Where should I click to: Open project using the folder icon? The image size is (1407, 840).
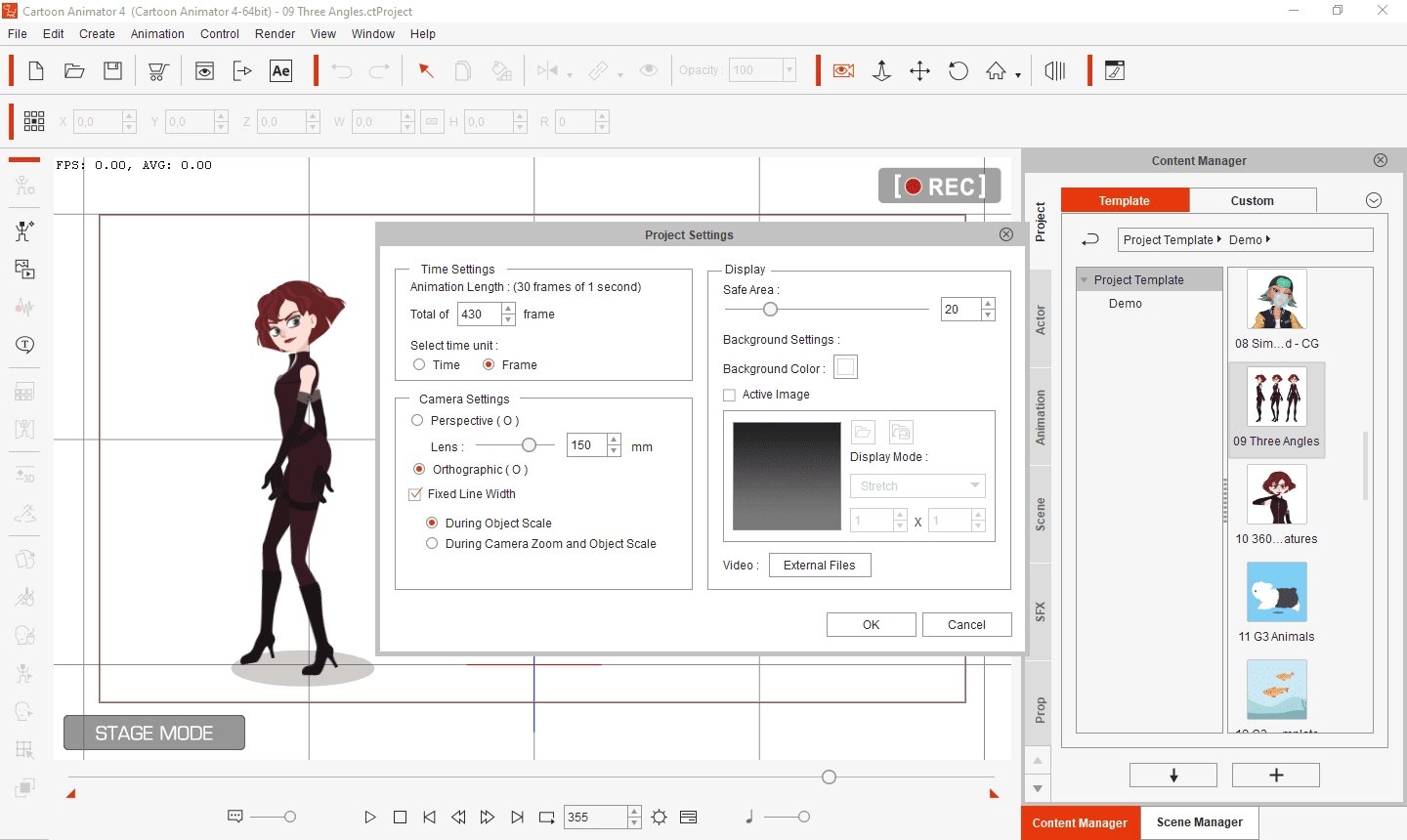[74, 70]
